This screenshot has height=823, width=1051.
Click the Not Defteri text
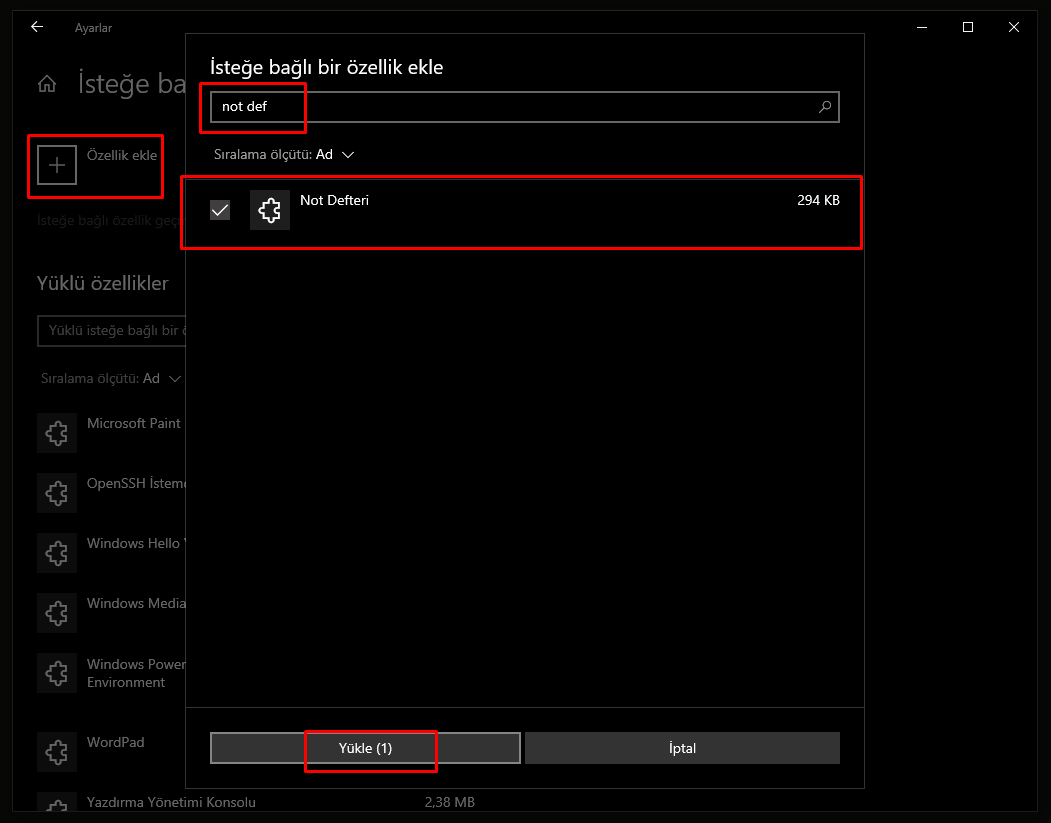(x=334, y=200)
